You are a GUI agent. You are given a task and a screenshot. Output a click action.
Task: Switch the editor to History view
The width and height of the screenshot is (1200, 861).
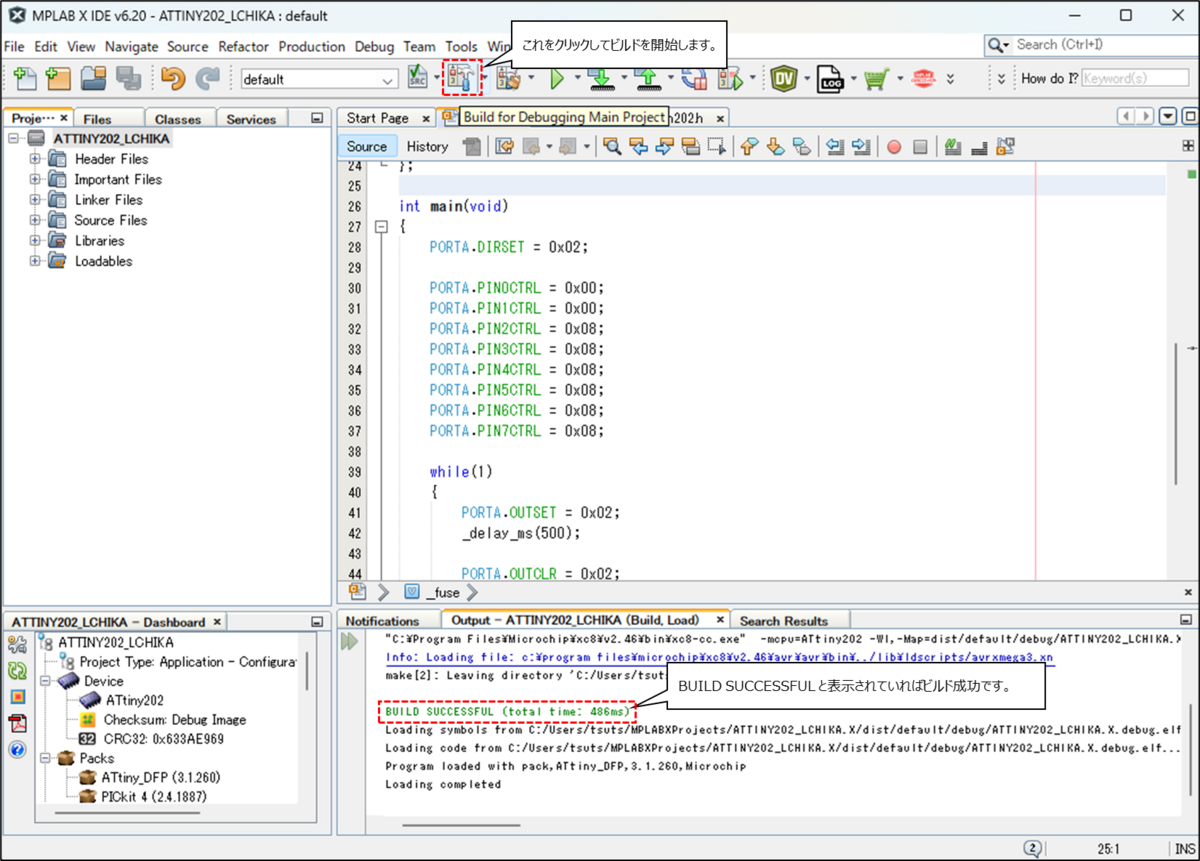click(x=427, y=146)
